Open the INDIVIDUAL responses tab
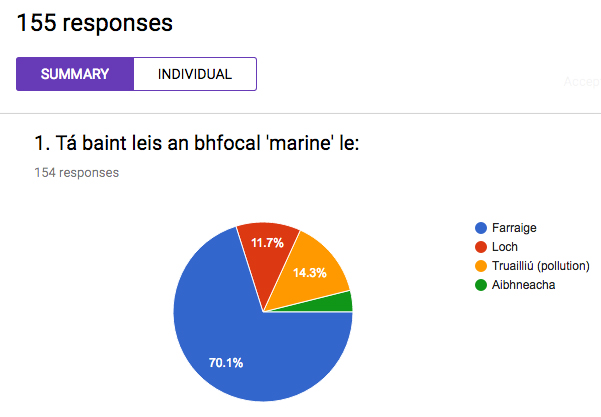The height and width of the screenshot is (417, 601). [195, 74]
